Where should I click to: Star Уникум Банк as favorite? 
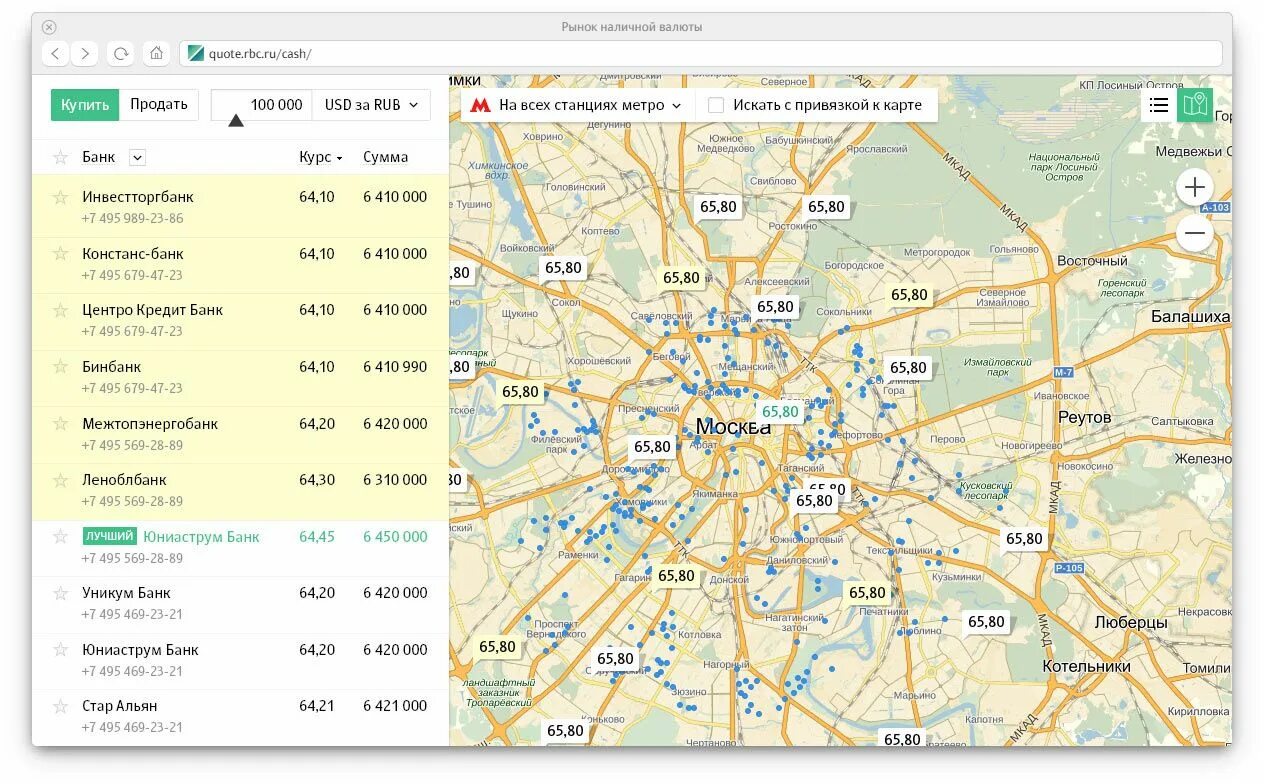tap(61, 593)
